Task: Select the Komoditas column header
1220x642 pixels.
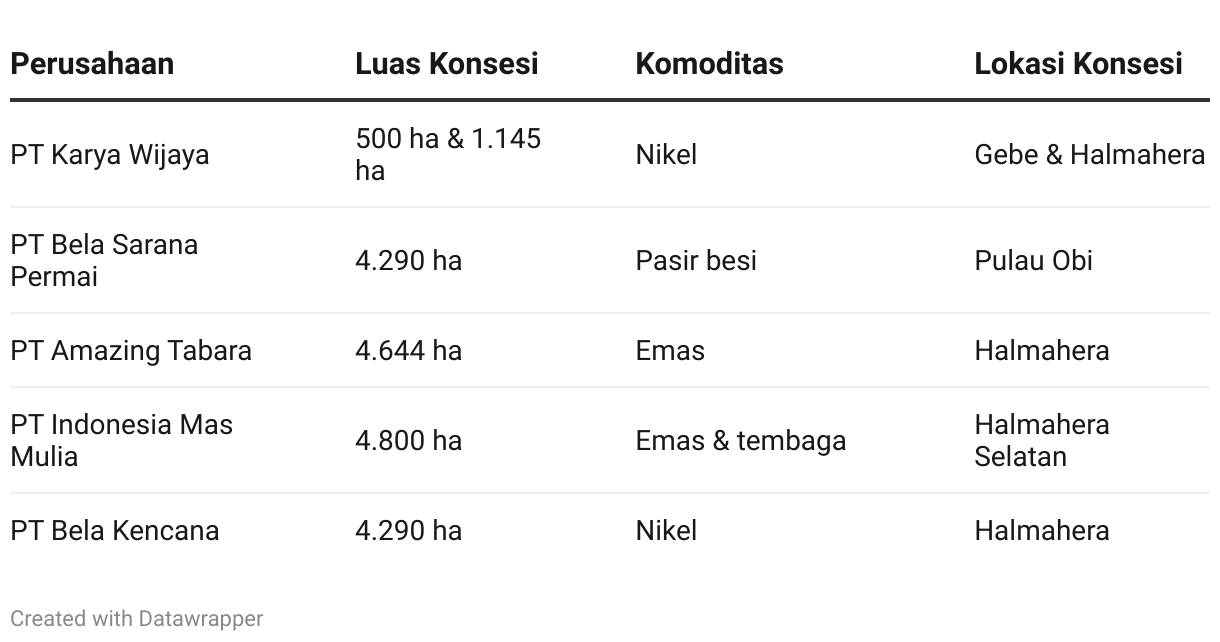Action: pos(709,63)
